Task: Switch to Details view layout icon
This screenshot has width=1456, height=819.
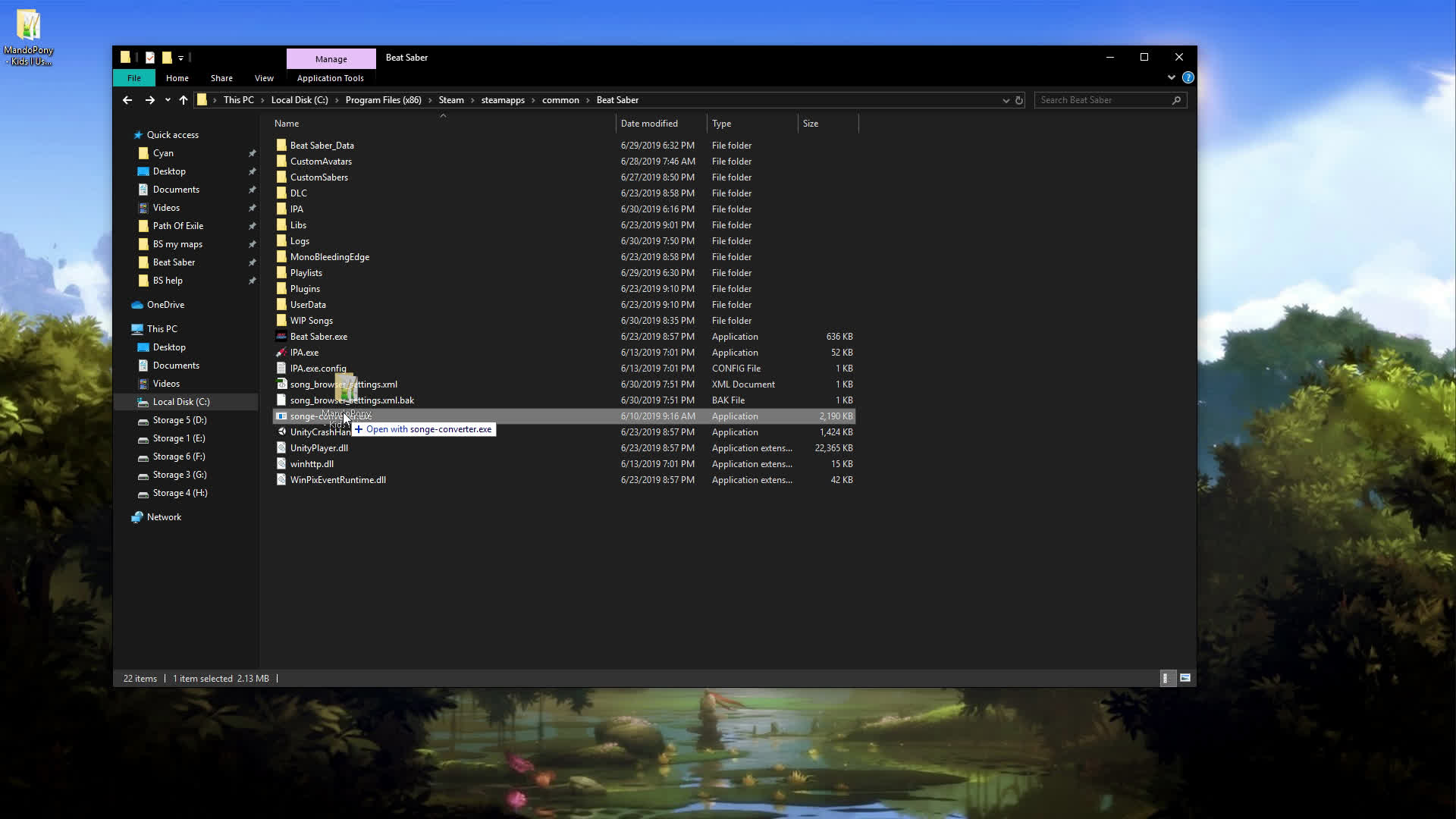Action: (x=1166, y=678)
